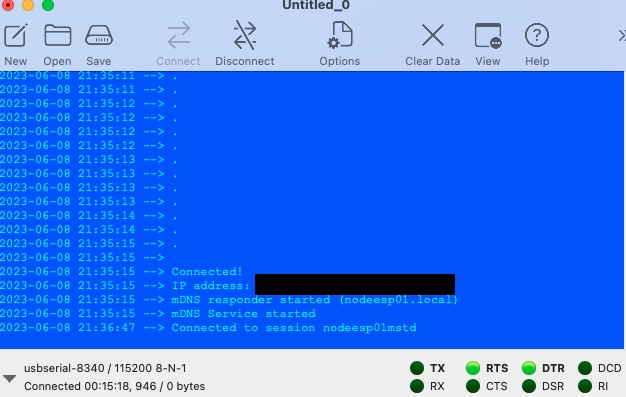Click the yellow minimize window button
Image resolution: width=626 pixels, height=397 pixels.
[x=28, y=5]
